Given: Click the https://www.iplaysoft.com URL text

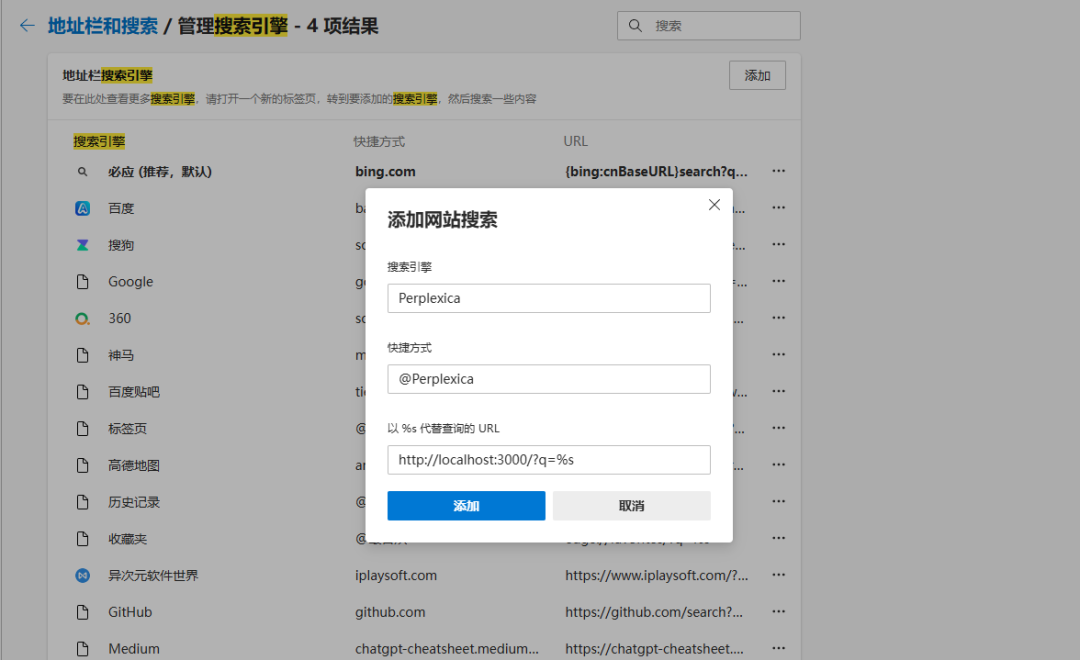Looking at the screenshot, I should [x=656, y=575].
